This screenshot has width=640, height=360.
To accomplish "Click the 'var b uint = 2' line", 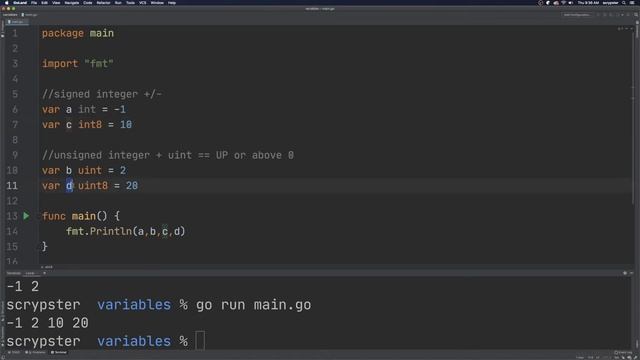I will point(84,170).
